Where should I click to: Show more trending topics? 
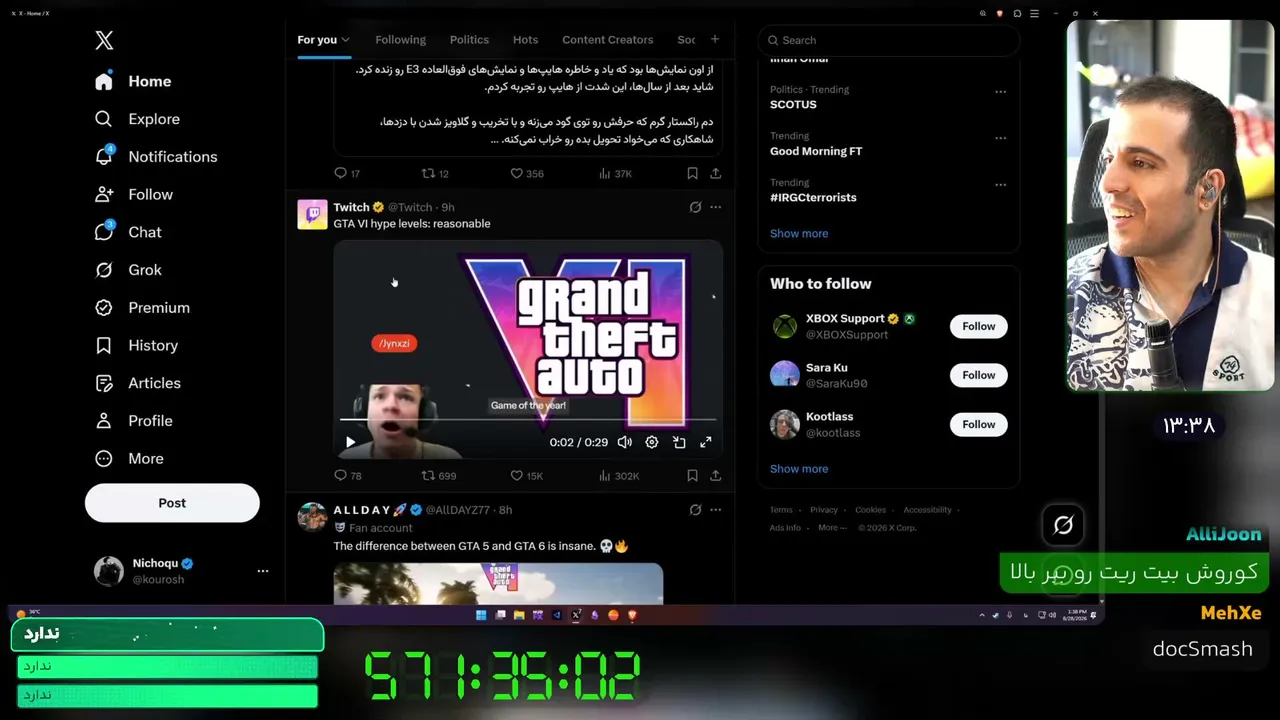[799, 233]
